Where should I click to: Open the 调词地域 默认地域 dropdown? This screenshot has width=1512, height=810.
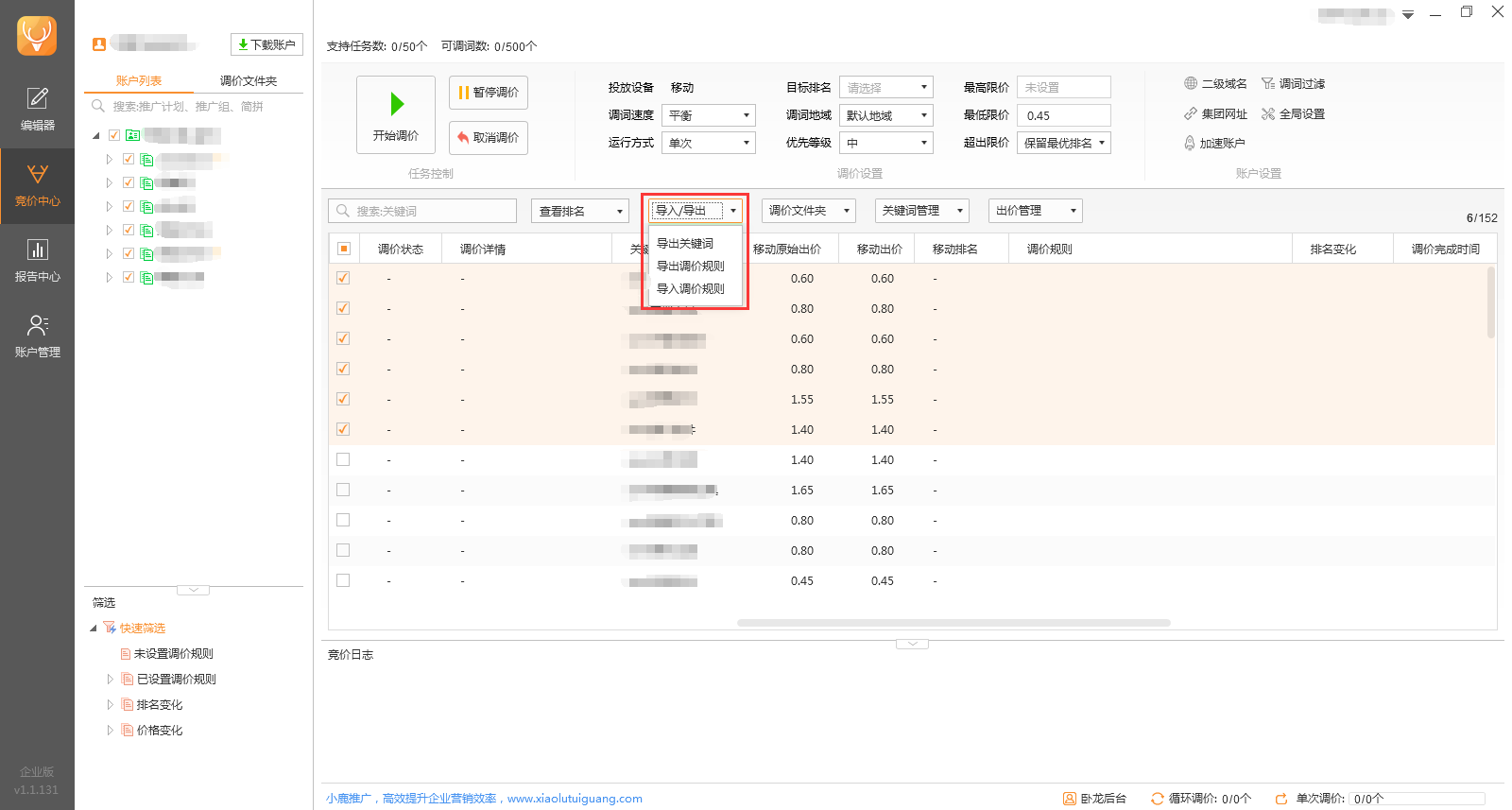(886, 115)
